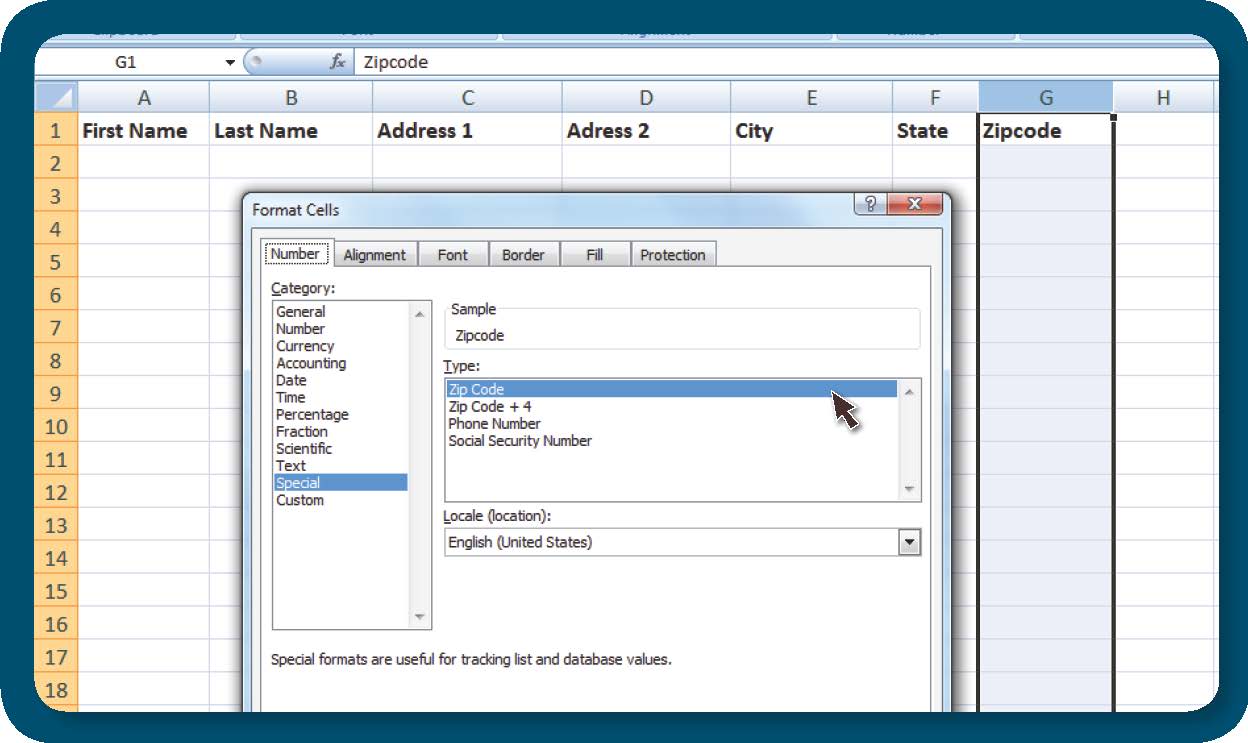Select the Phone Number type
The width and height of the screenshot is (1248, 743).
click(x=494, y=423)
